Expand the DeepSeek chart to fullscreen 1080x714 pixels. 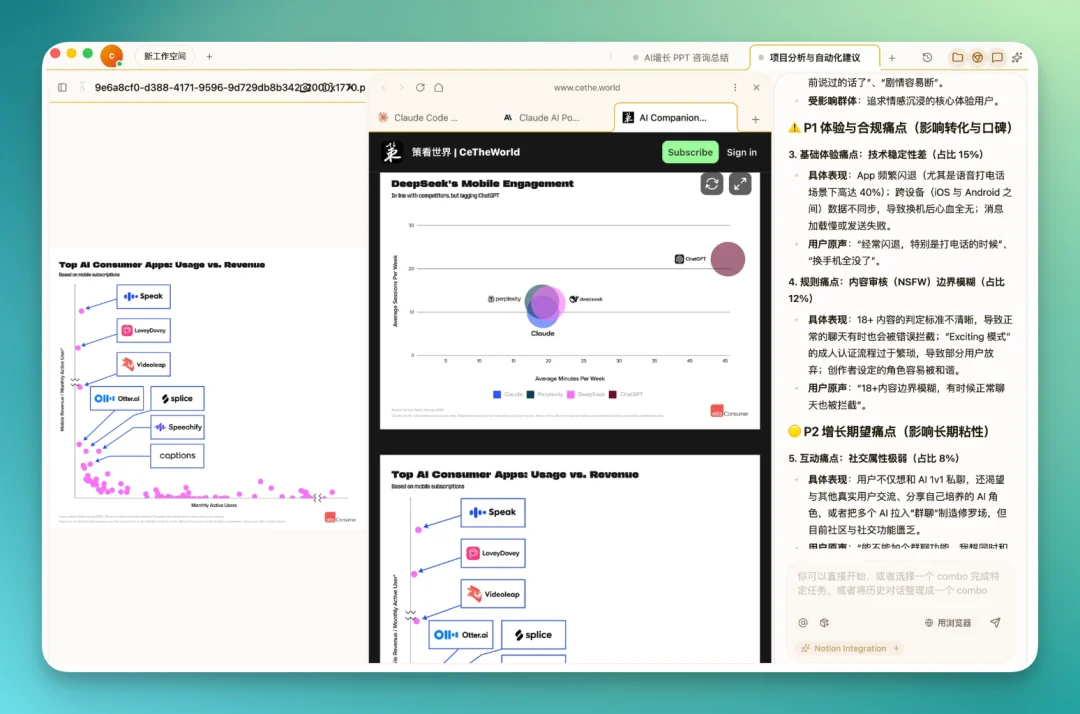[x=739, y=183]
